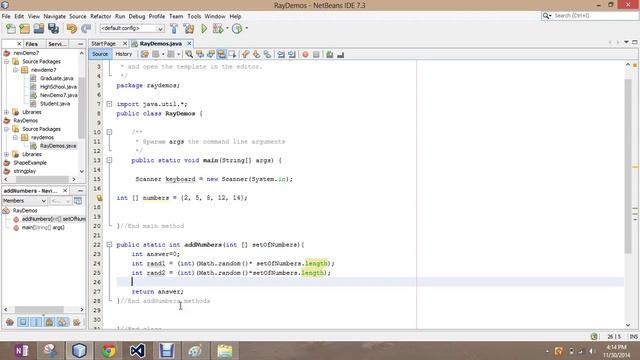Click the Undo arrow icon
This screenshot has height=360, width=640.
[71, 29]
